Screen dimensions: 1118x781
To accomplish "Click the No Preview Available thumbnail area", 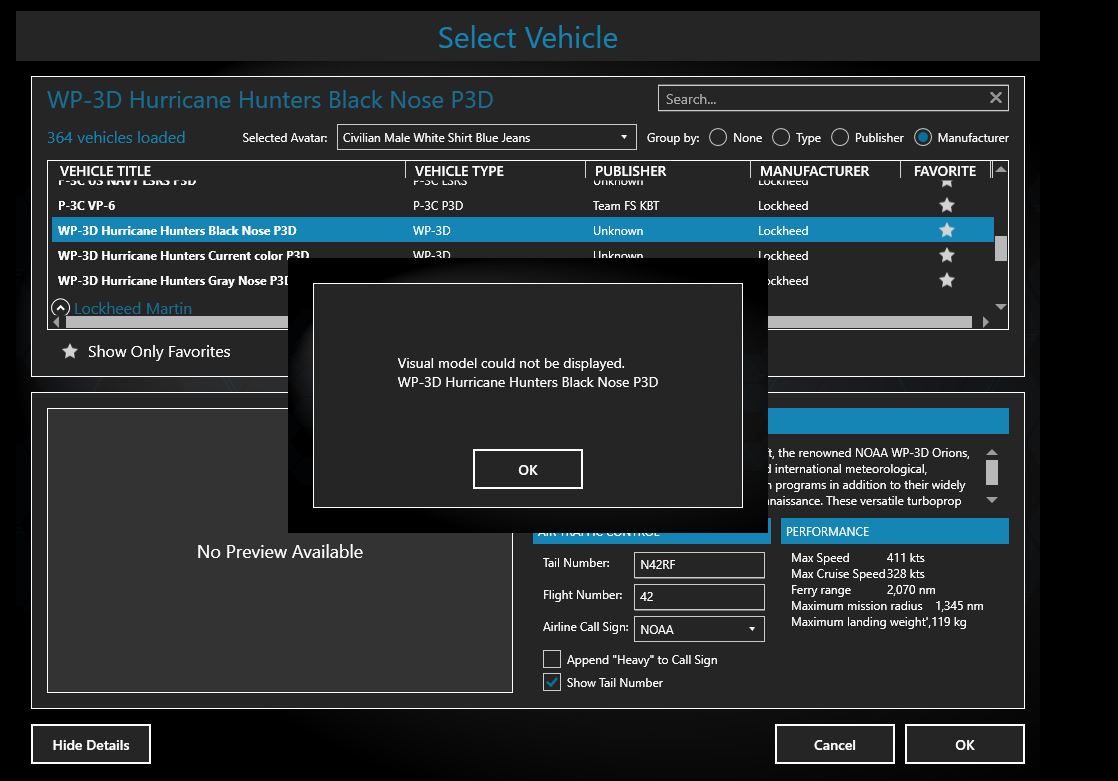I will point(280,551).
